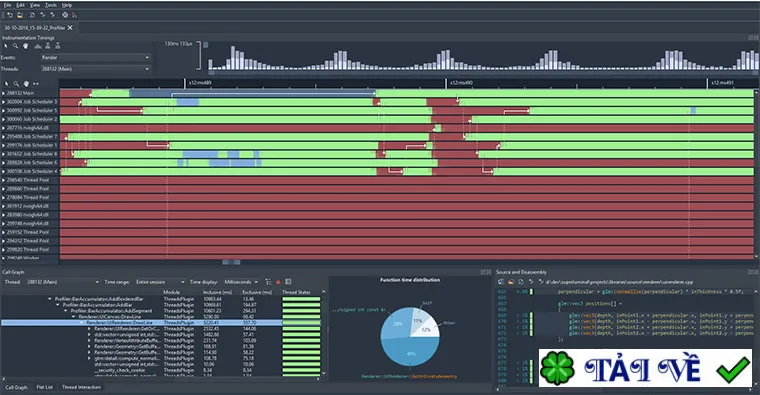Click orange folder icon in Source and Disassembly toolbar
The height and width of the screenshot is (395, 760).
pos(511,282)
